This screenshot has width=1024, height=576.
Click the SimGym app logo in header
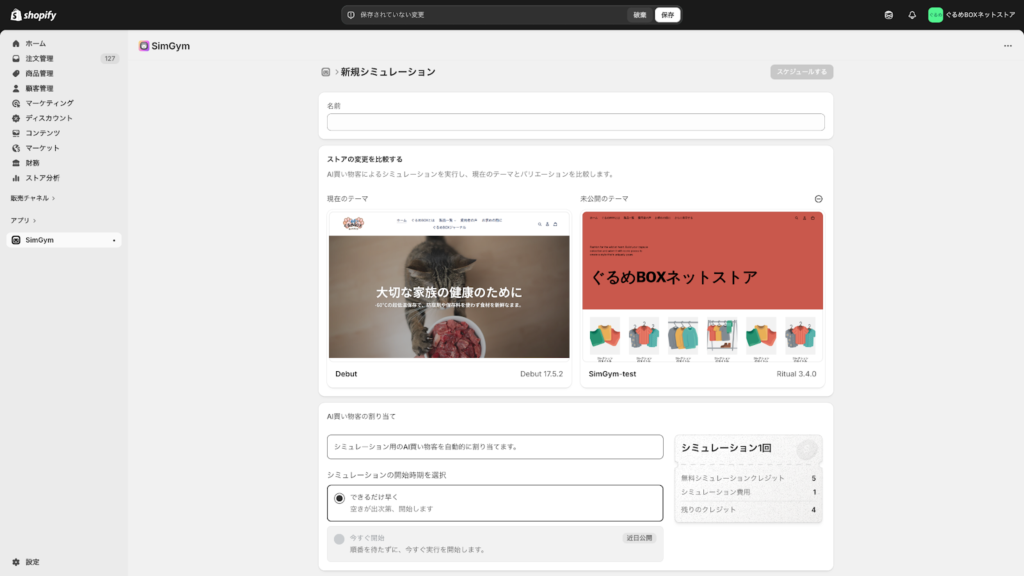145,46
